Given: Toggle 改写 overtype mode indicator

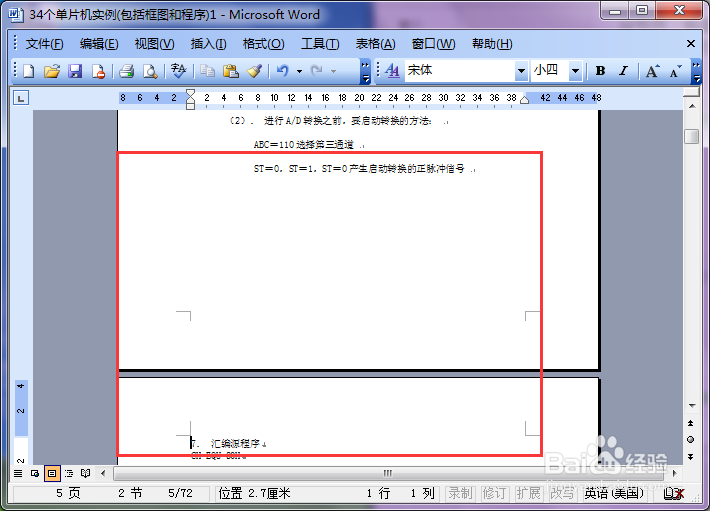Looking at the screenshot, I should point(562,493).
